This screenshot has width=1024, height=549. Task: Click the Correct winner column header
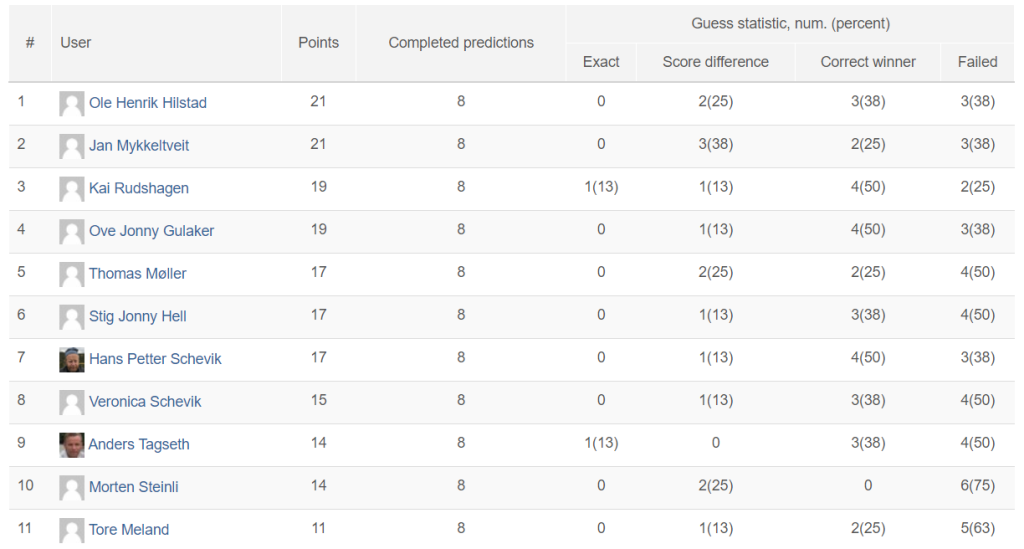tap(868, 62)
